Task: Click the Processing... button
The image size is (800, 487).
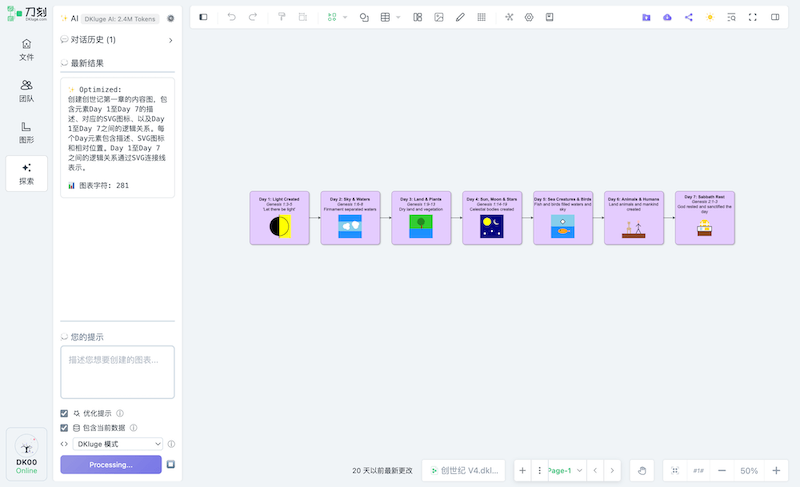Action: [110, 464]
